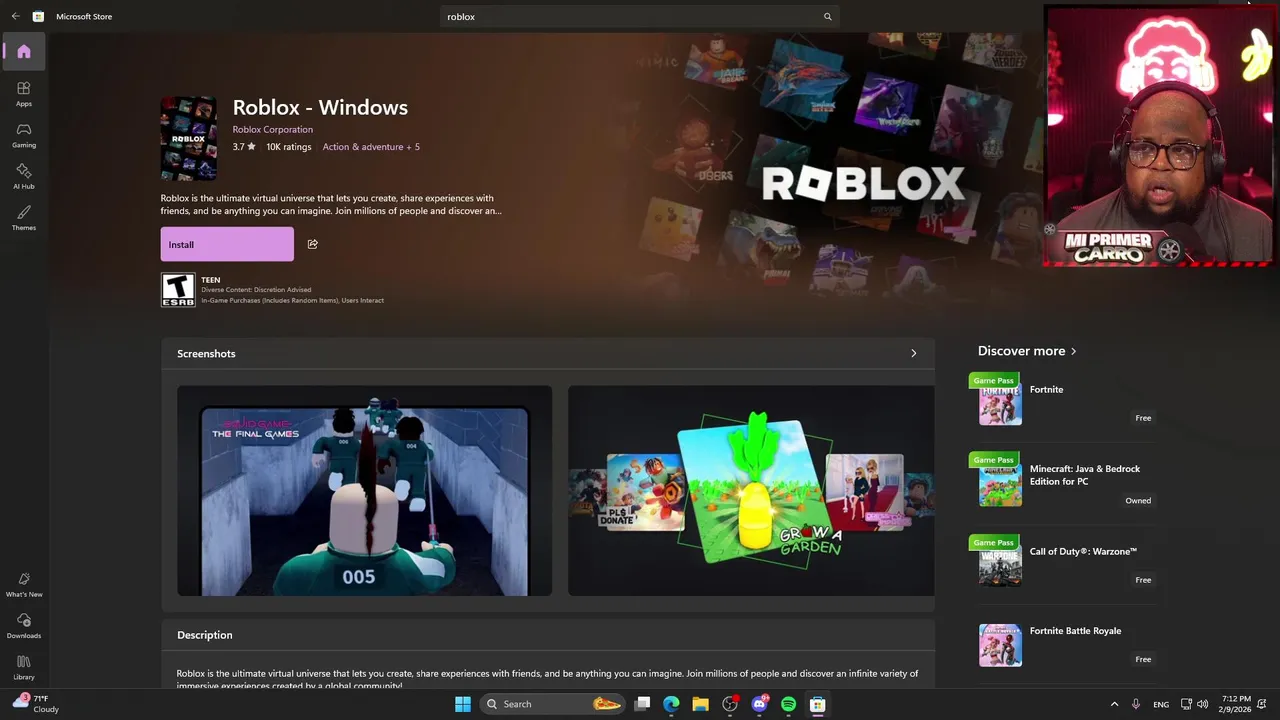Screen dimensions: 1280x720
Task: Click the 10K ratings text
Action: point(288,147)
